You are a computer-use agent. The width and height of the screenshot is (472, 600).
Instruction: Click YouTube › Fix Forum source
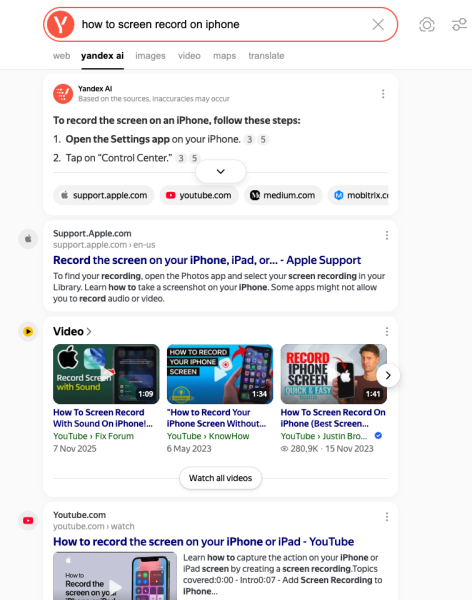coord(93,436)
